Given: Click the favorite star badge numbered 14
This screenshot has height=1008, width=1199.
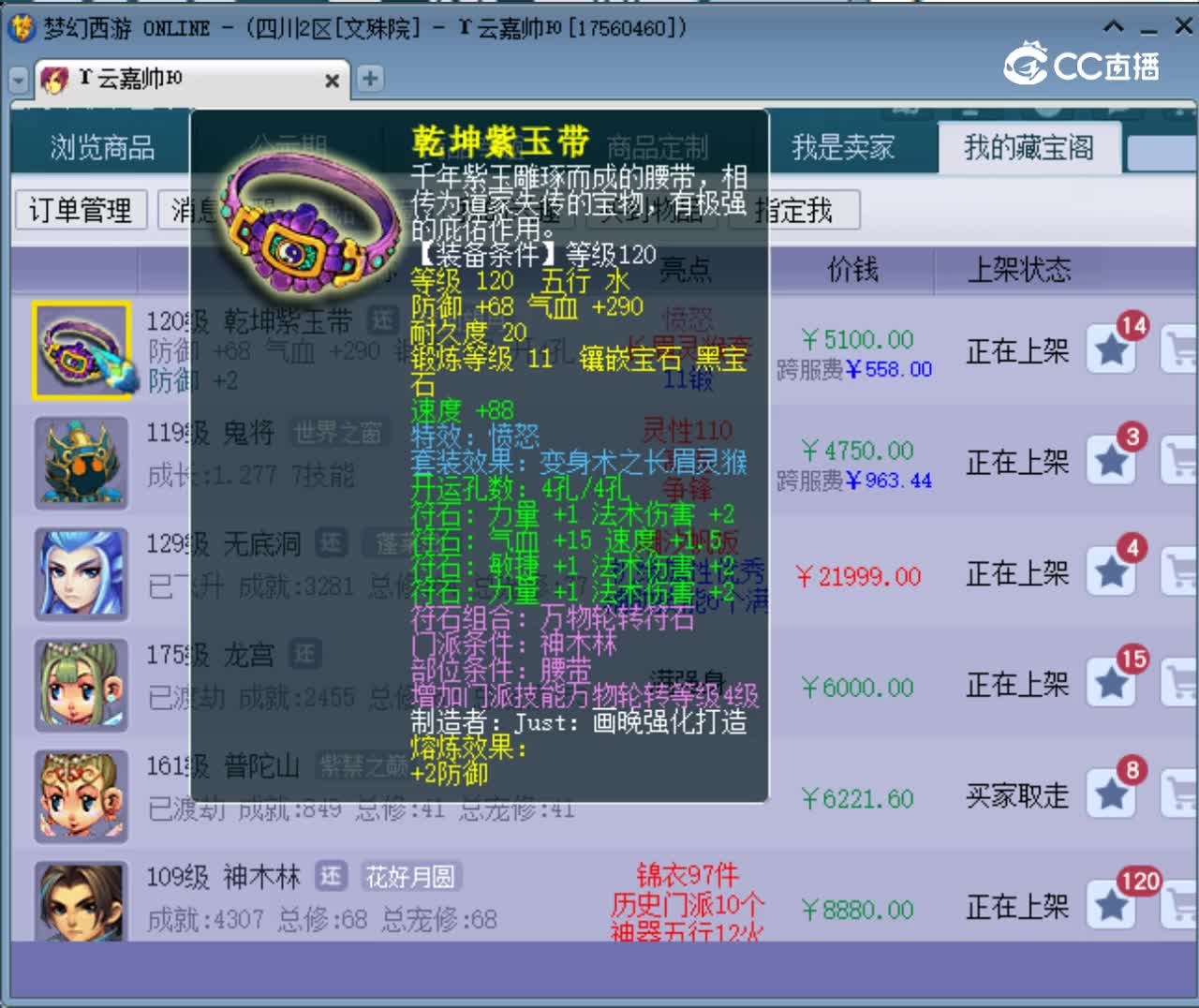Looking at the screenshot, I should (1112, 349).
